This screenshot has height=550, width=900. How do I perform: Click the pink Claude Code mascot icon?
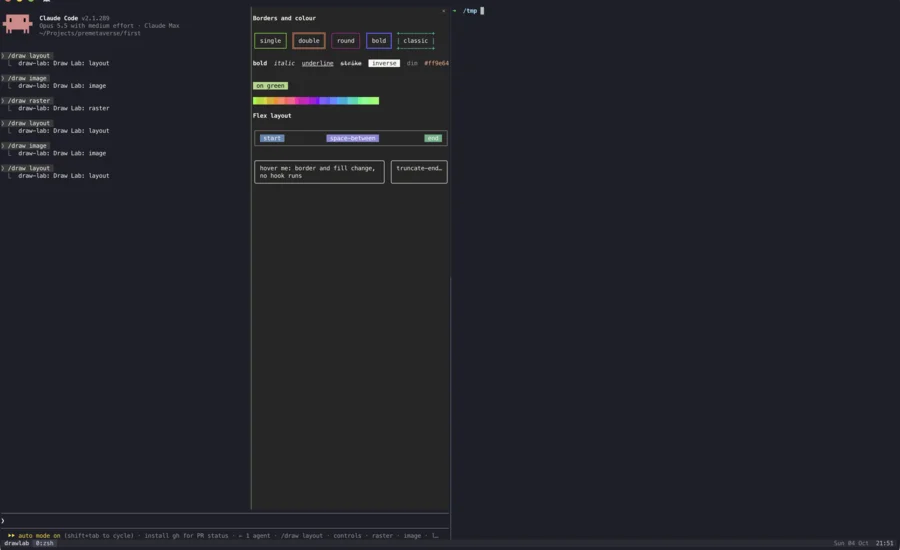pyautogui.click(x=17, y=24)
